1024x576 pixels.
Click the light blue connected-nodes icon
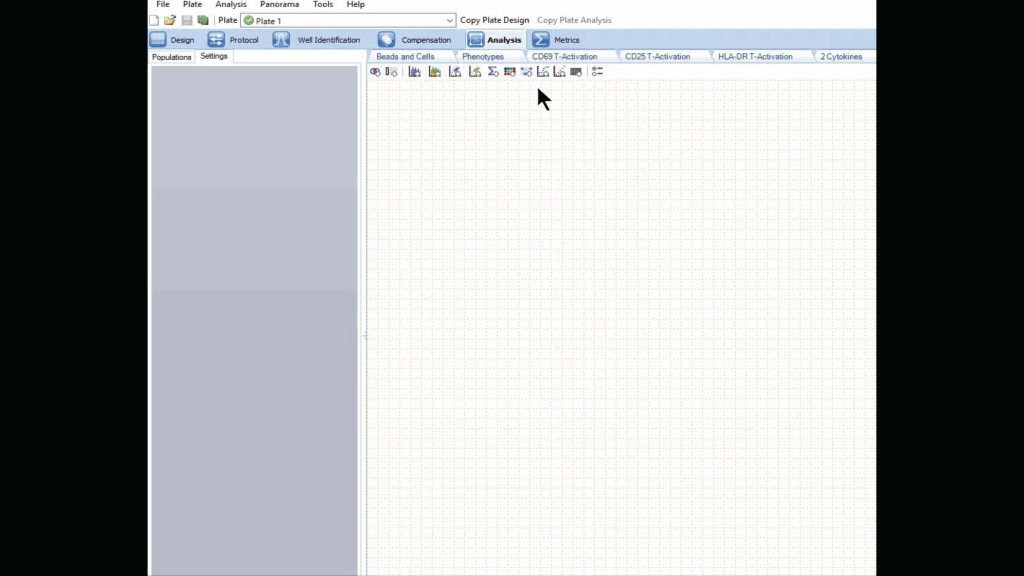click(x=526, y=72)
